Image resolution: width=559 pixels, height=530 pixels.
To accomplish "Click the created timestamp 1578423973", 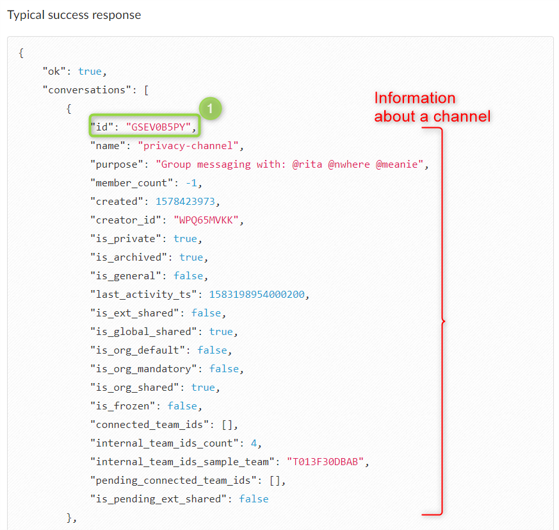I will point(185,202).
